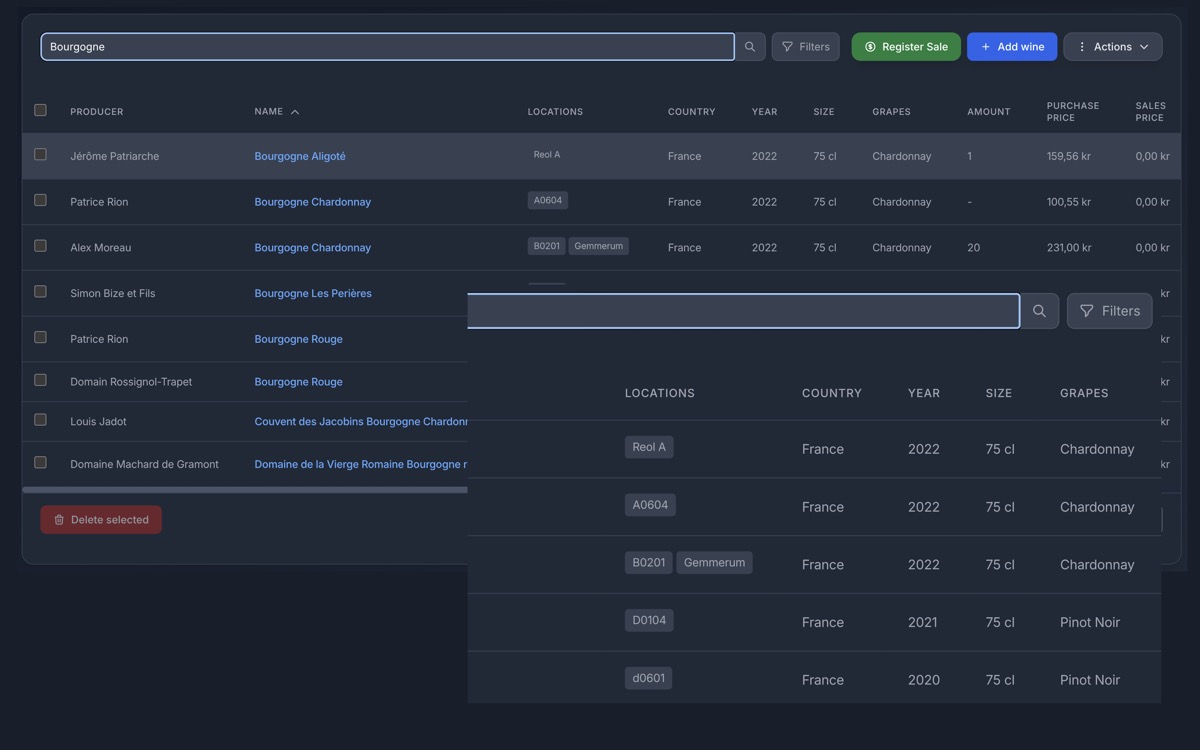
Task: Click the search field in the enlarged inset
Action: tap(743, 311)
